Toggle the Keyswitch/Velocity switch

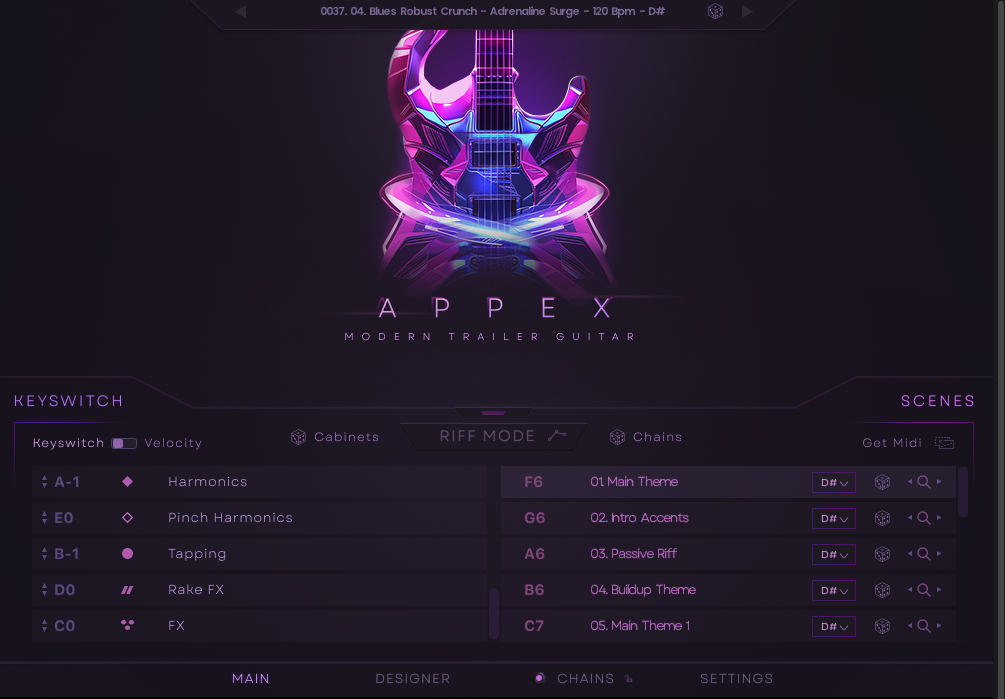[124, 443]
